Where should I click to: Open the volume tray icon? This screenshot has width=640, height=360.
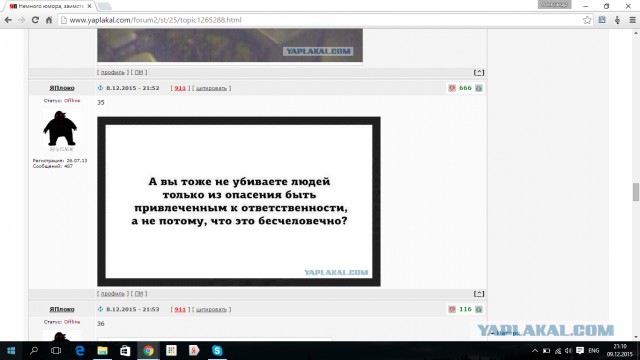569,351
